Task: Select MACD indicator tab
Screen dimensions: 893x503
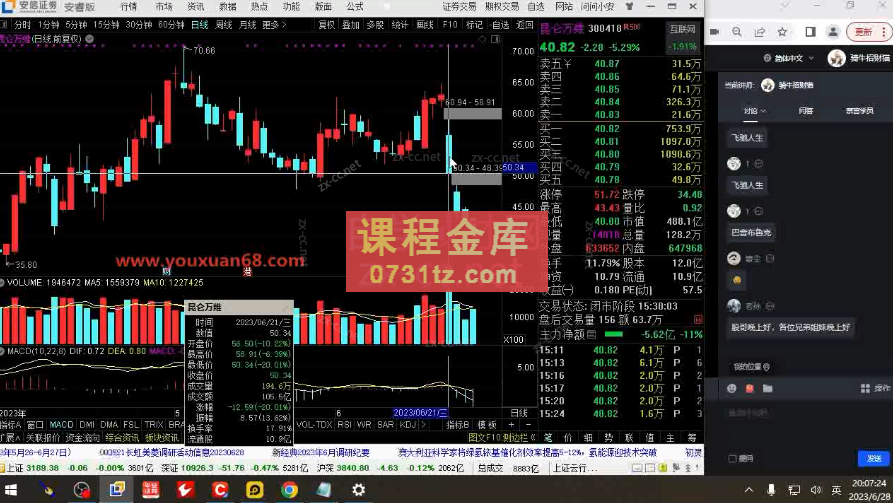Action: pos(61,425)
